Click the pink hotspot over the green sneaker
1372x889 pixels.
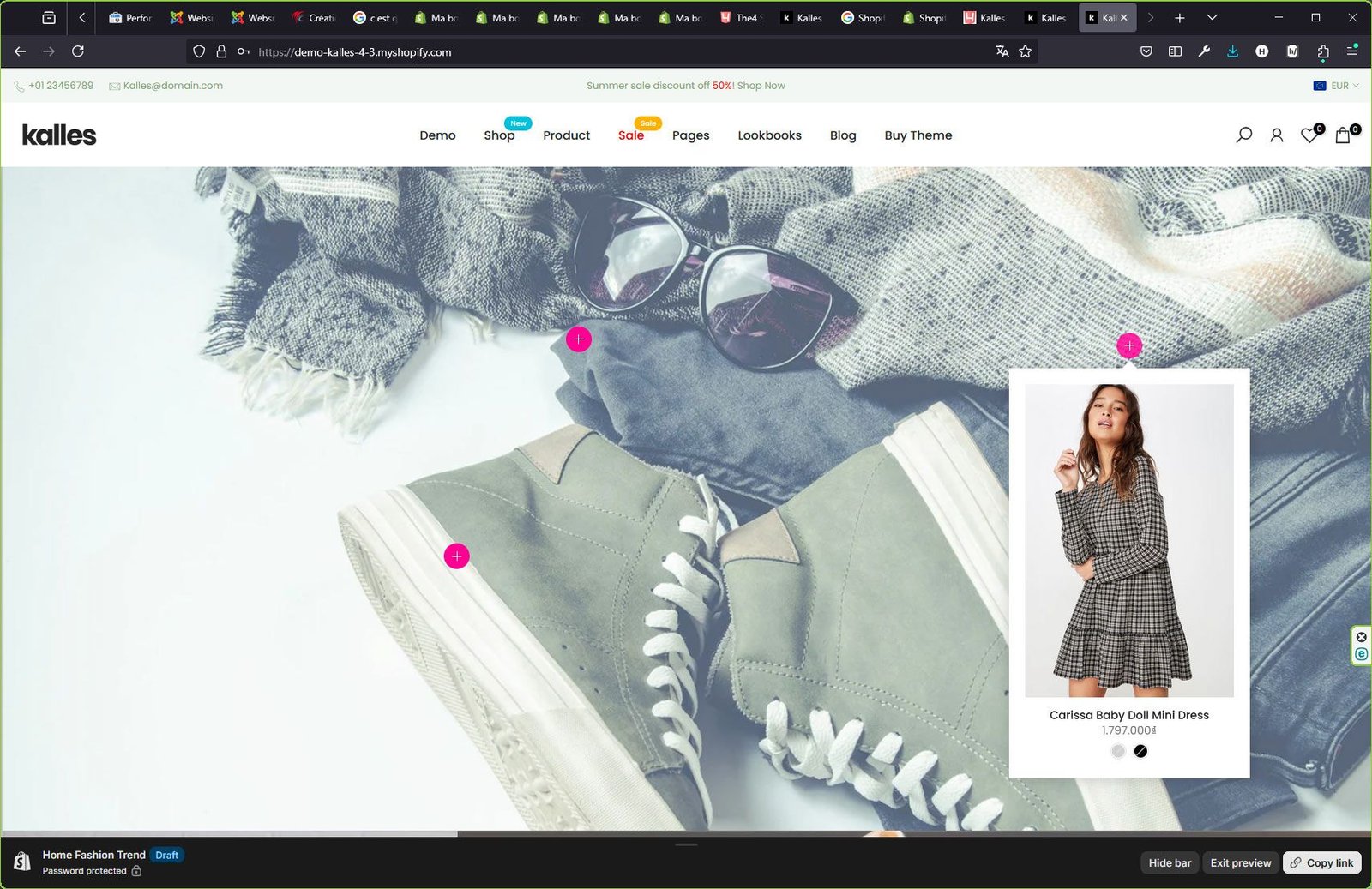(457, 556)
